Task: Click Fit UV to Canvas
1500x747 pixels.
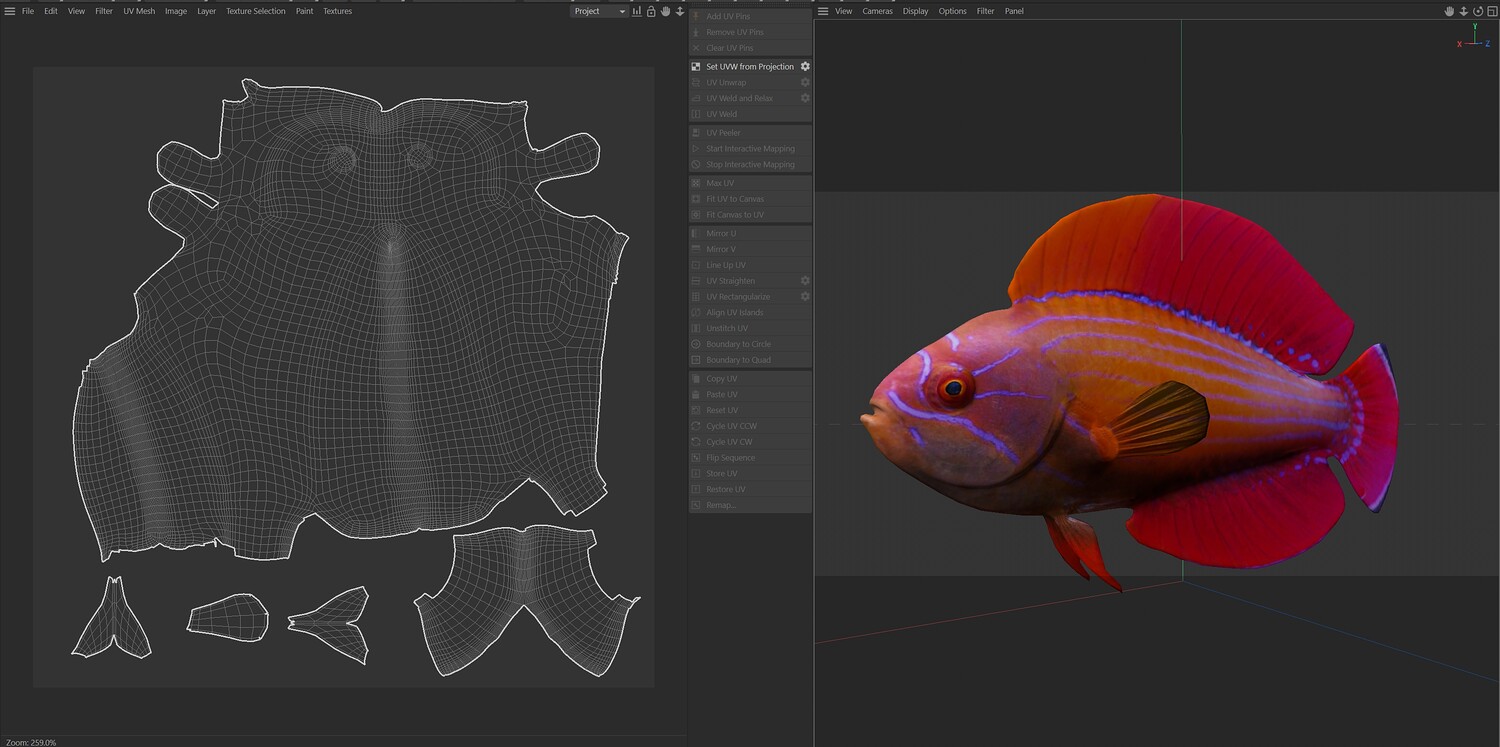Action: coord(735,199)
